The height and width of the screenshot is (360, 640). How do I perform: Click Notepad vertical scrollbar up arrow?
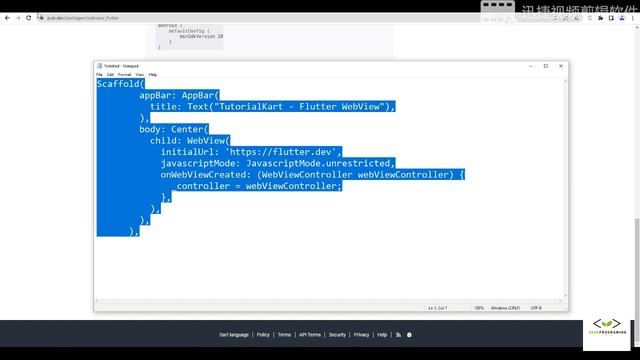point(565,81)
